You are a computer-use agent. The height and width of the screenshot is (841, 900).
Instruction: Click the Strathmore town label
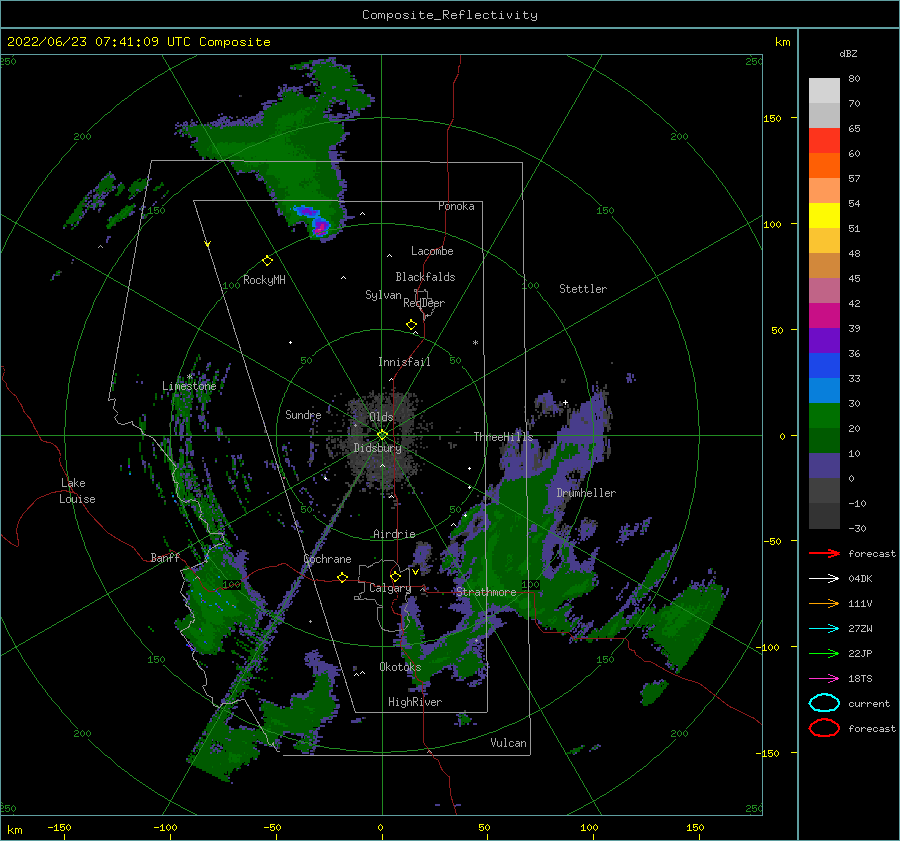click(x=486, y=592)
